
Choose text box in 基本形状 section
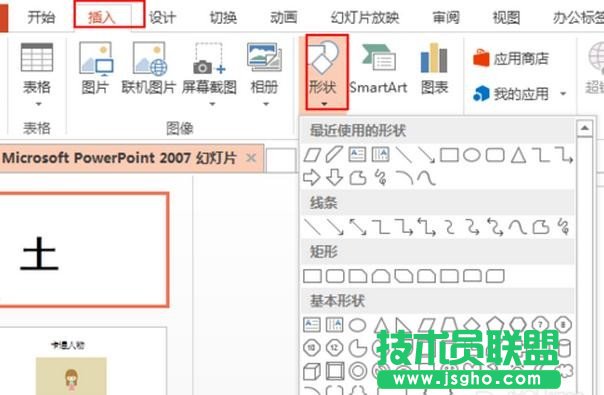(x=312, y=325)
